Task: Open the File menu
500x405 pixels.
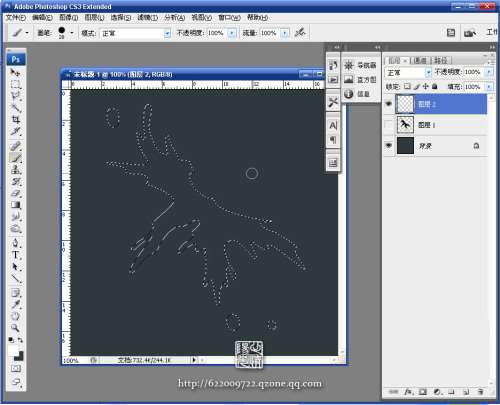Action: pyautogui.click(x=16, y=18)
